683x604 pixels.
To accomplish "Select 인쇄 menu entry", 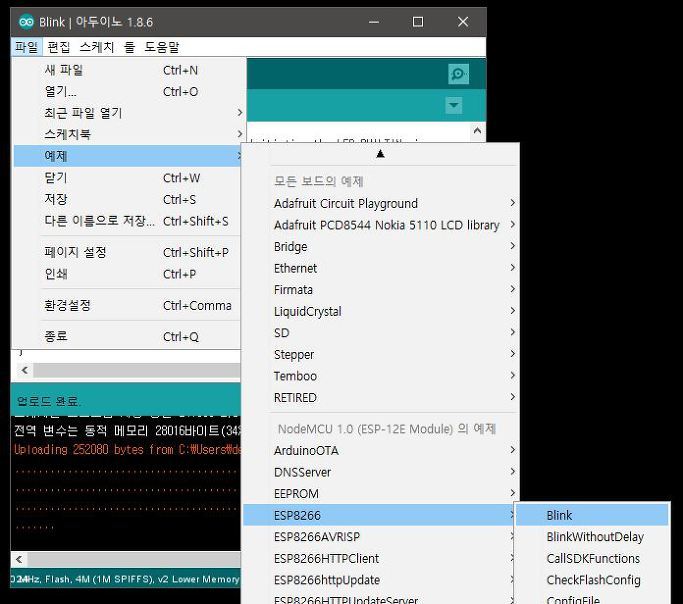I will point(127,274).
